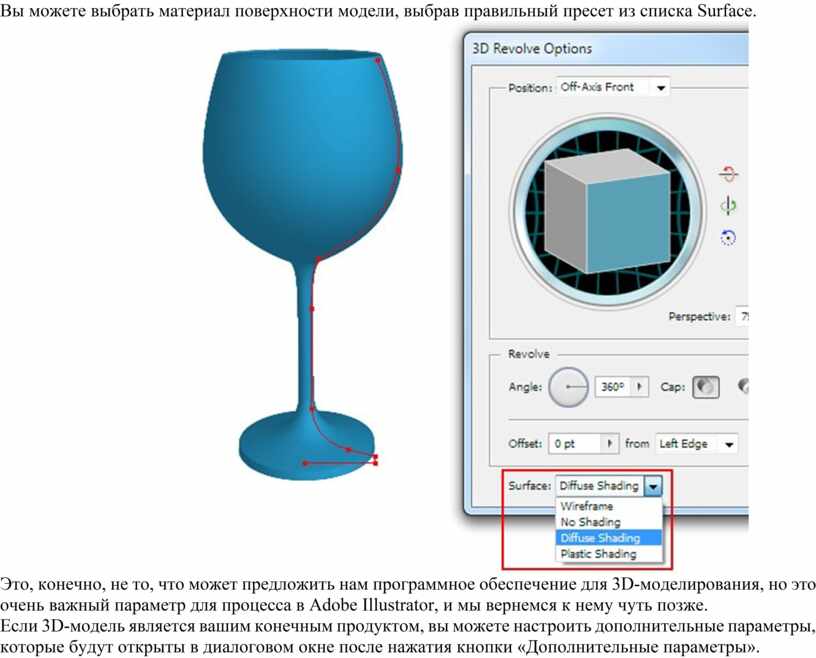Select Plastic Shading from the Surface list
Viewport: 816px width, 658px height.
609,553
